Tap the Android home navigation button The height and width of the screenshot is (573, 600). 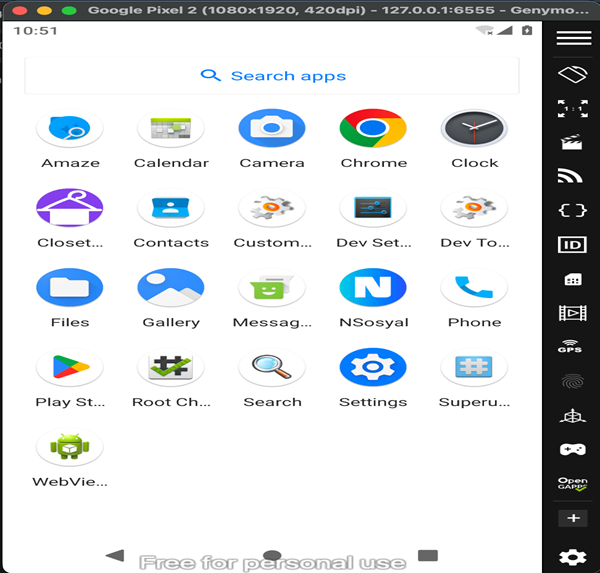pos(272,555)
